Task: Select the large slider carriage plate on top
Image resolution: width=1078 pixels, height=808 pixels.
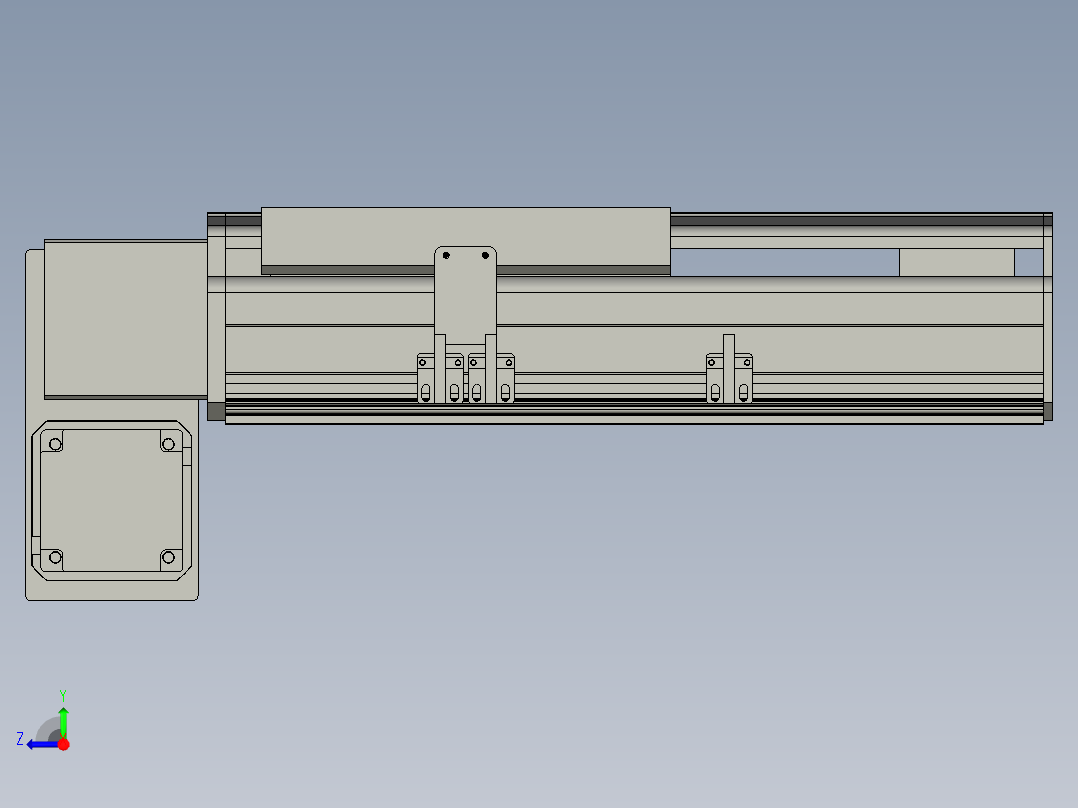Action: pyautogui.click(x=465, y=241)
